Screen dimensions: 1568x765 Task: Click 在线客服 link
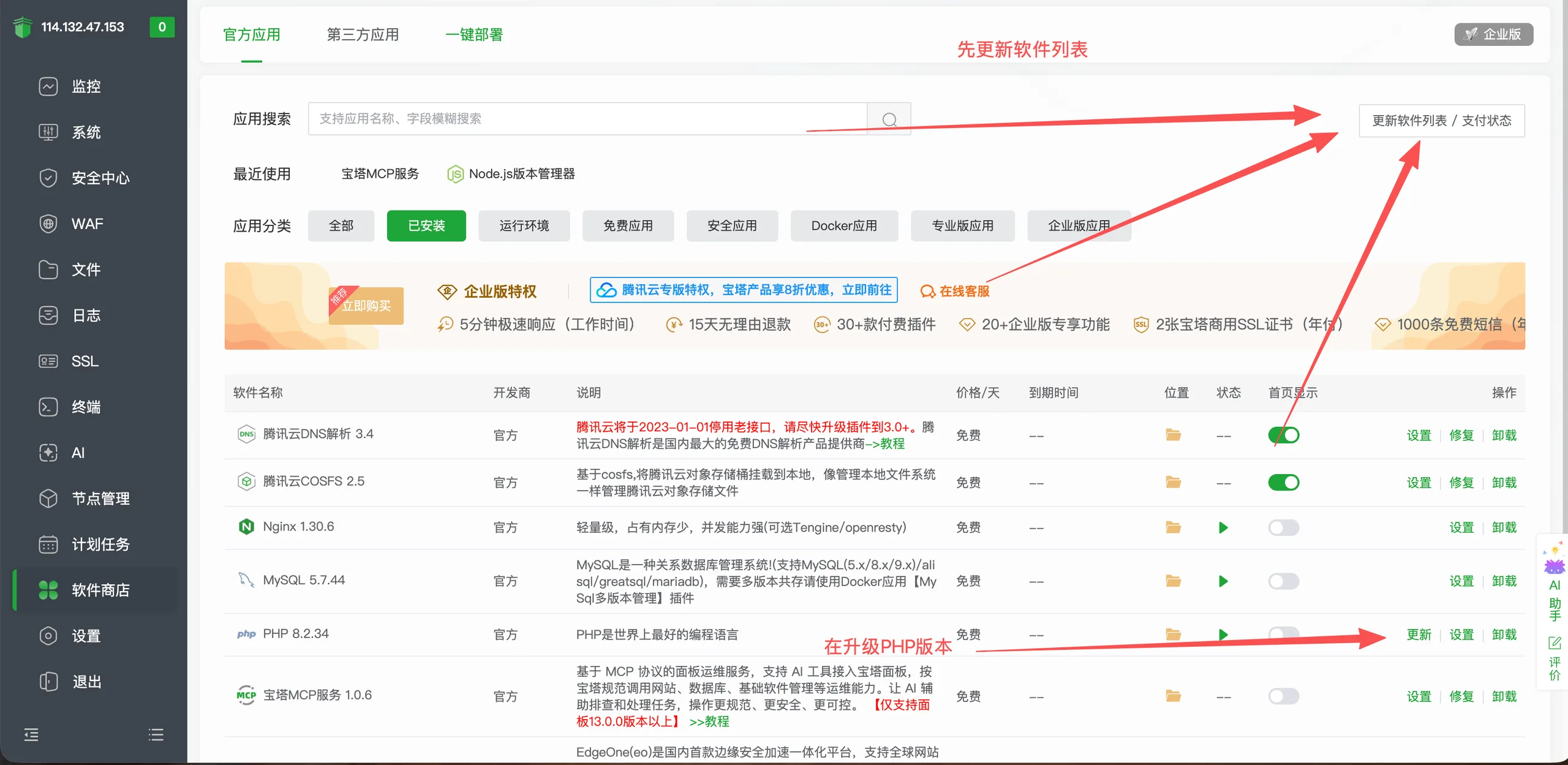click(956, 292)
